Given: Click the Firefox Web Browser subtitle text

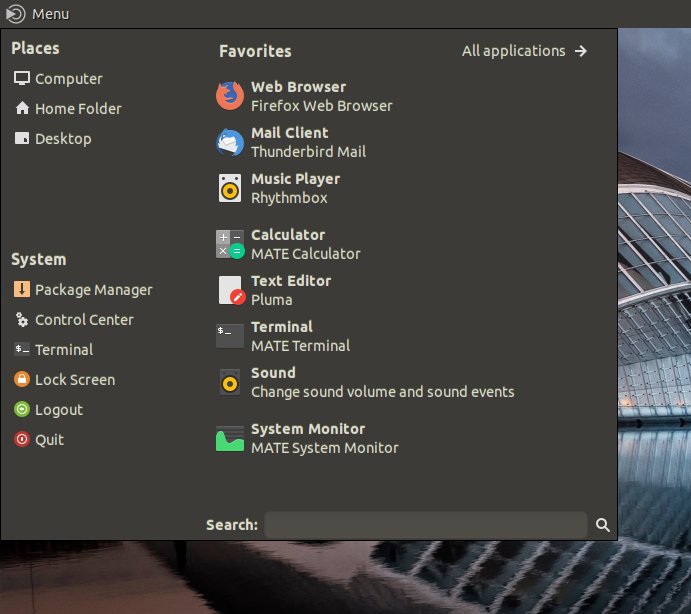Looking at the screenshot, I should 322,106.
